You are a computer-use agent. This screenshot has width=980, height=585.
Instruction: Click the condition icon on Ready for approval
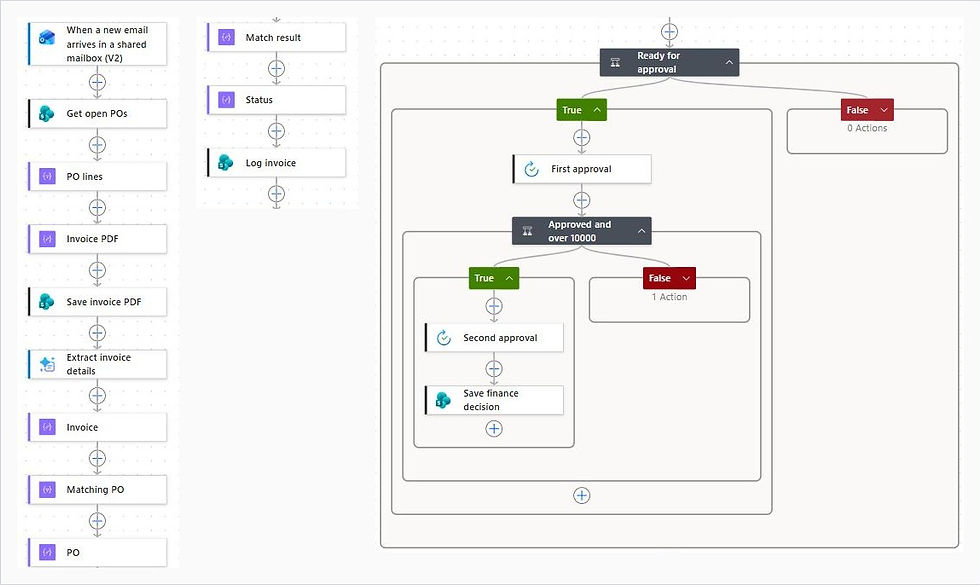[616, 62]
